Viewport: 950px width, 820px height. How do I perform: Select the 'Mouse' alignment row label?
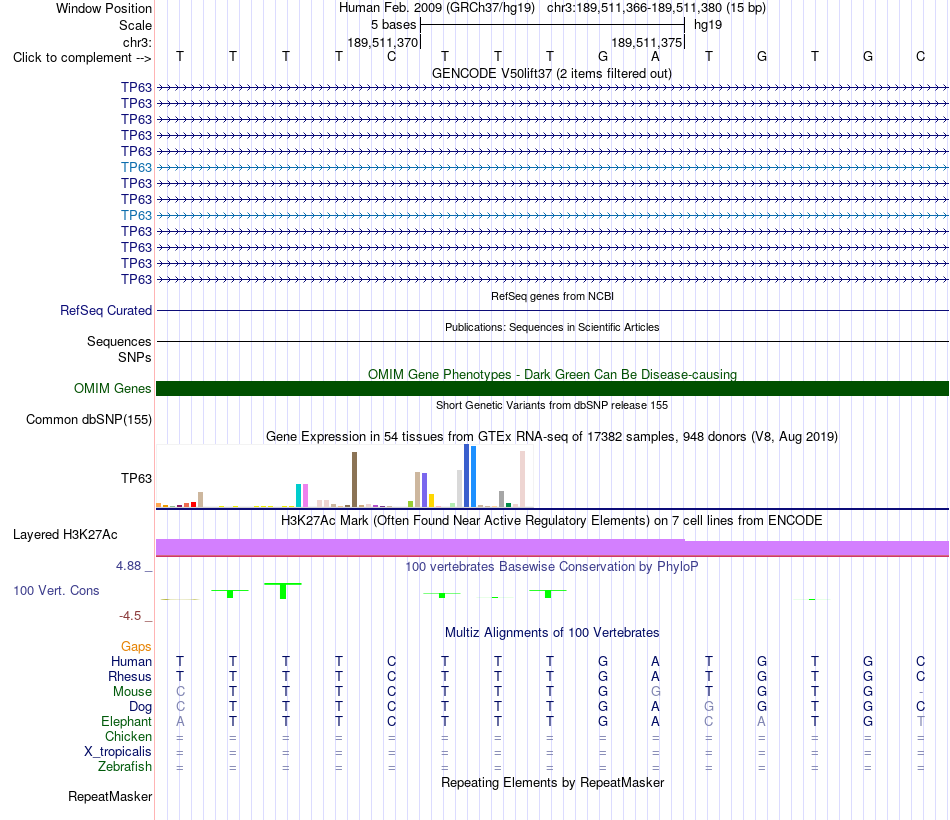132,692
